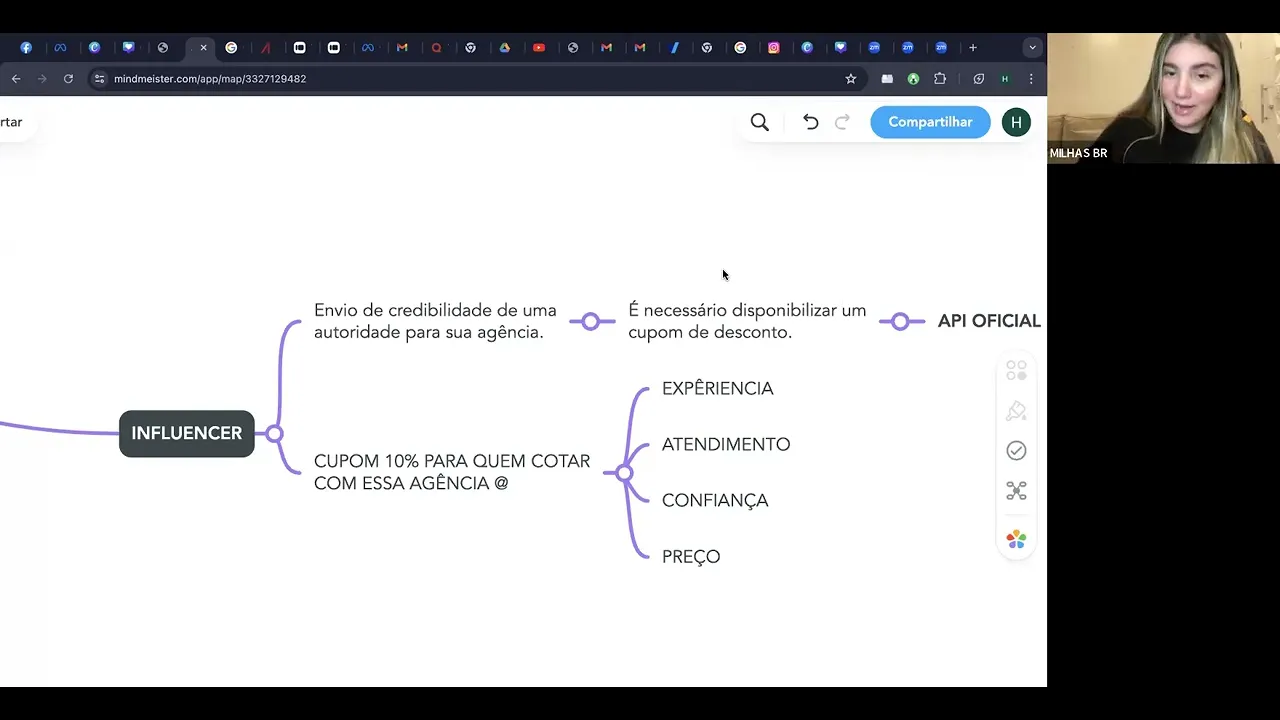
Task: Select the É necessário disponibilizar um cupom topic
Action: click(x=747, y=321)
